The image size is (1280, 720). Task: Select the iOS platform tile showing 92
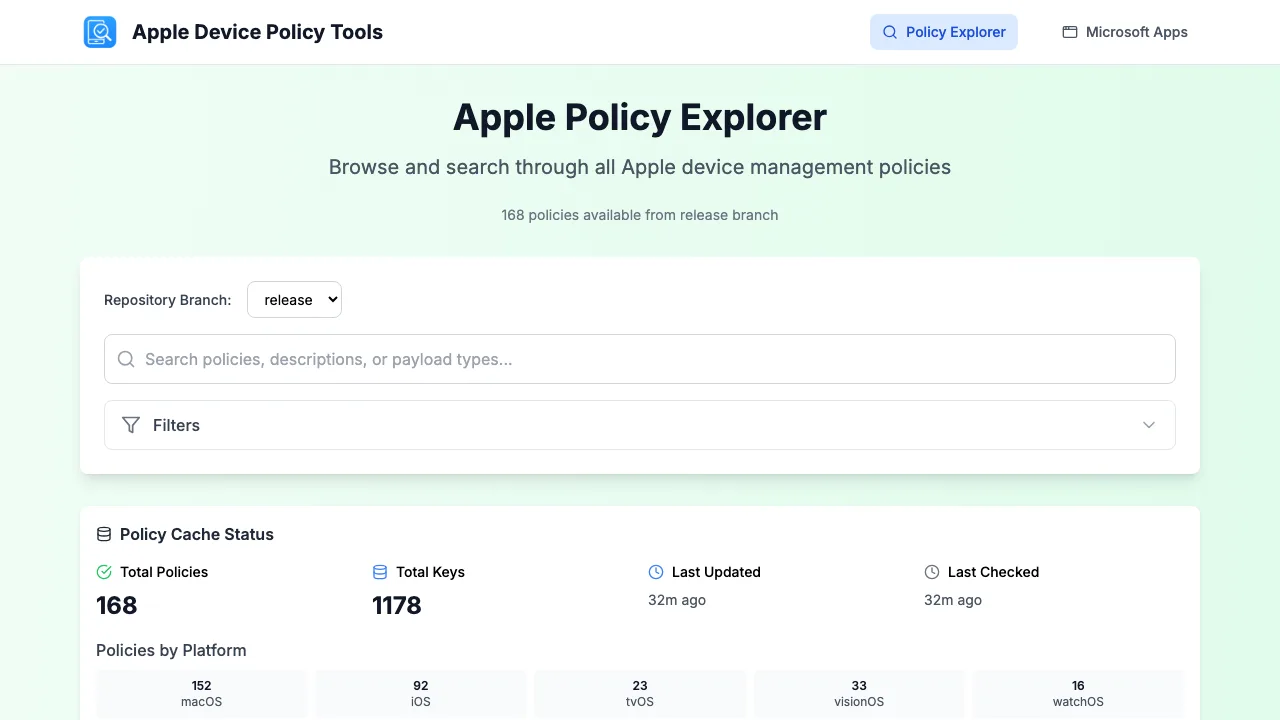[421, 694]
